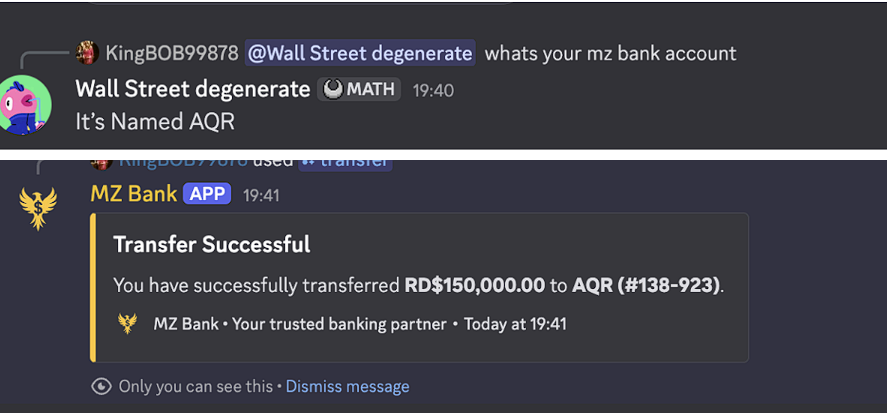The height and width of the screenshot is (413, 887).
Task: Click the eye icon beside 'Only you can see this'
Action: point(100,386)
